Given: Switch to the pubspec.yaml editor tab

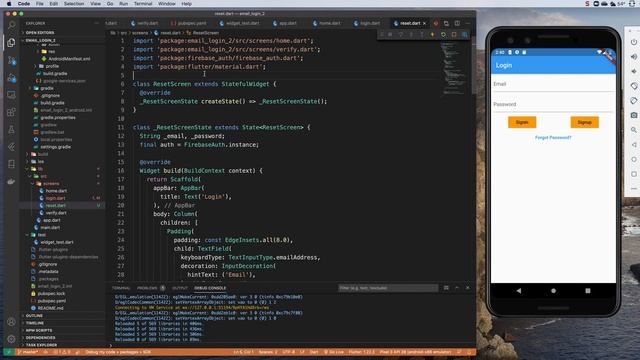Looking at the screenshot, I should pyautogui.click(x=188, y=23).
